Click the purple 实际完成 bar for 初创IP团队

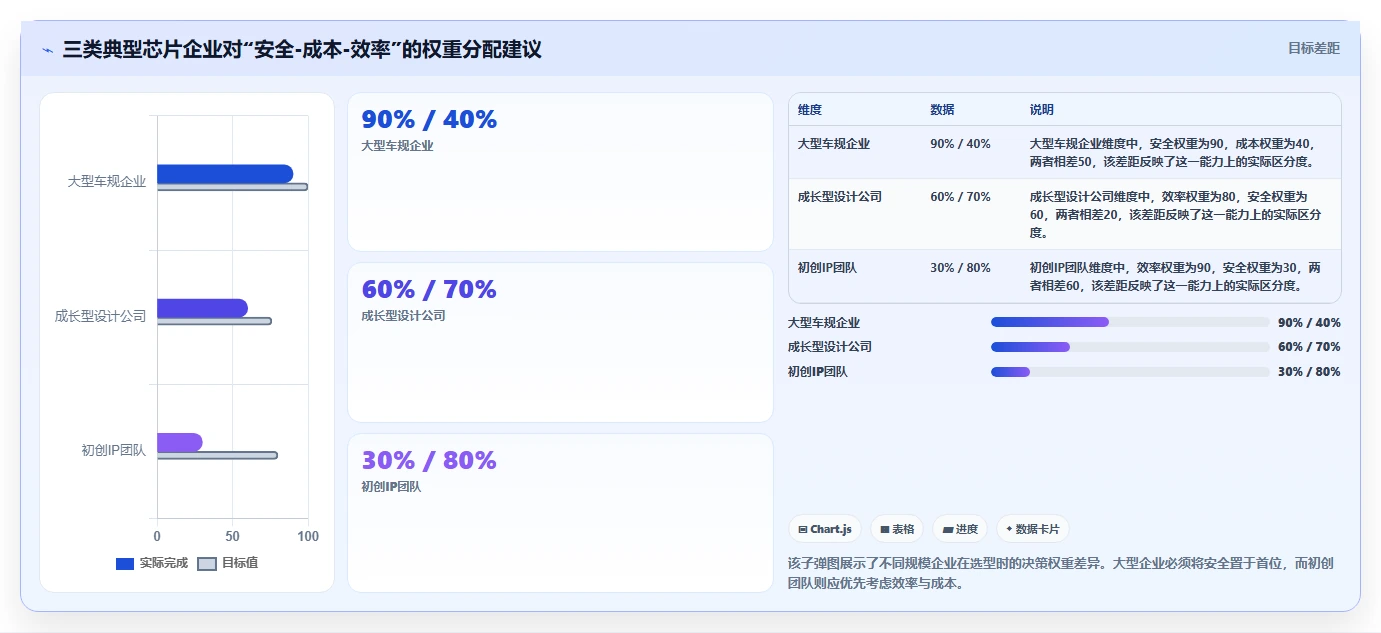coord(180,442)
